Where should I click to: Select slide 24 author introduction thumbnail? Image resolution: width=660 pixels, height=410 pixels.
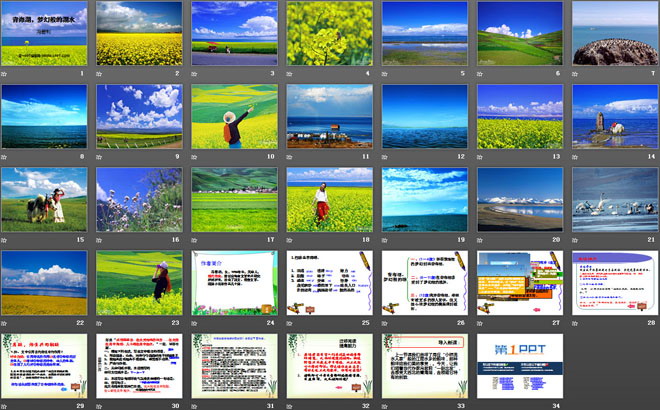tap(234, 282)
